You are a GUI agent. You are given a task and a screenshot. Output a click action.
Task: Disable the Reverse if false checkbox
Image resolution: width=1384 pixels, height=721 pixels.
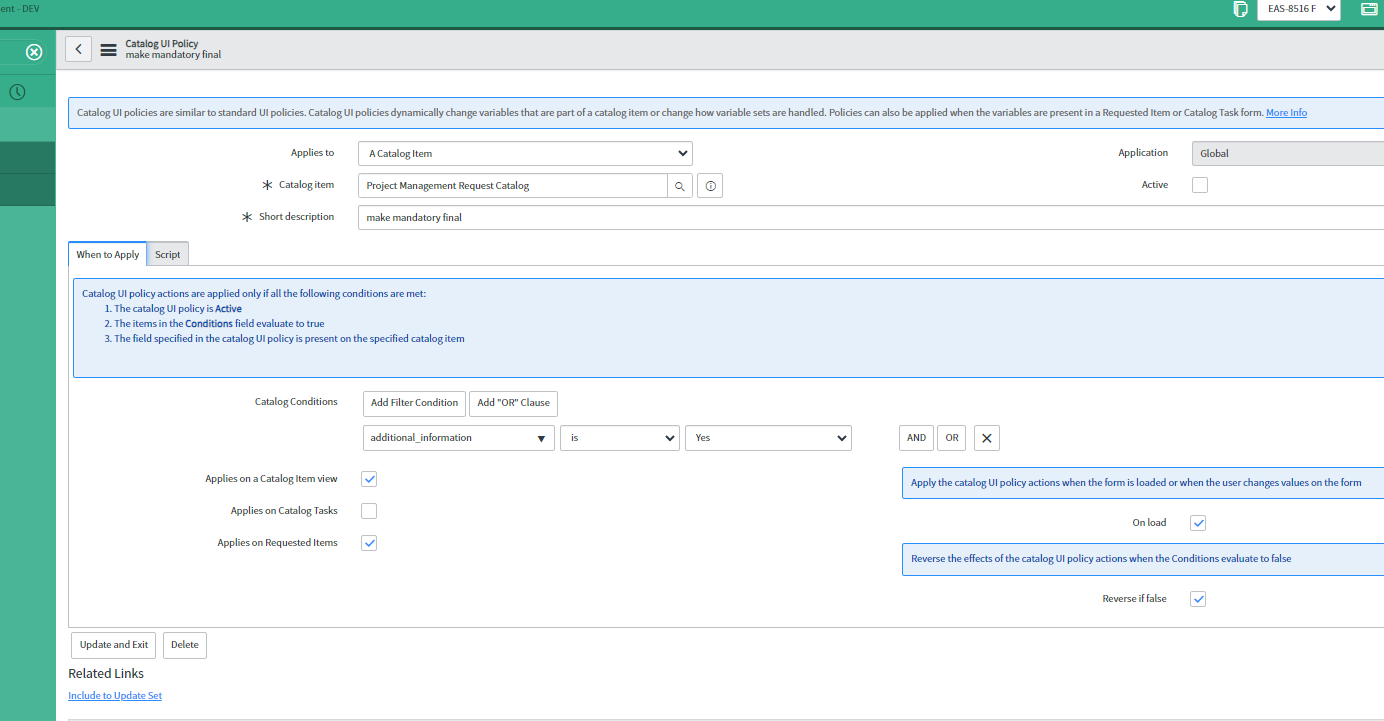1198,599
